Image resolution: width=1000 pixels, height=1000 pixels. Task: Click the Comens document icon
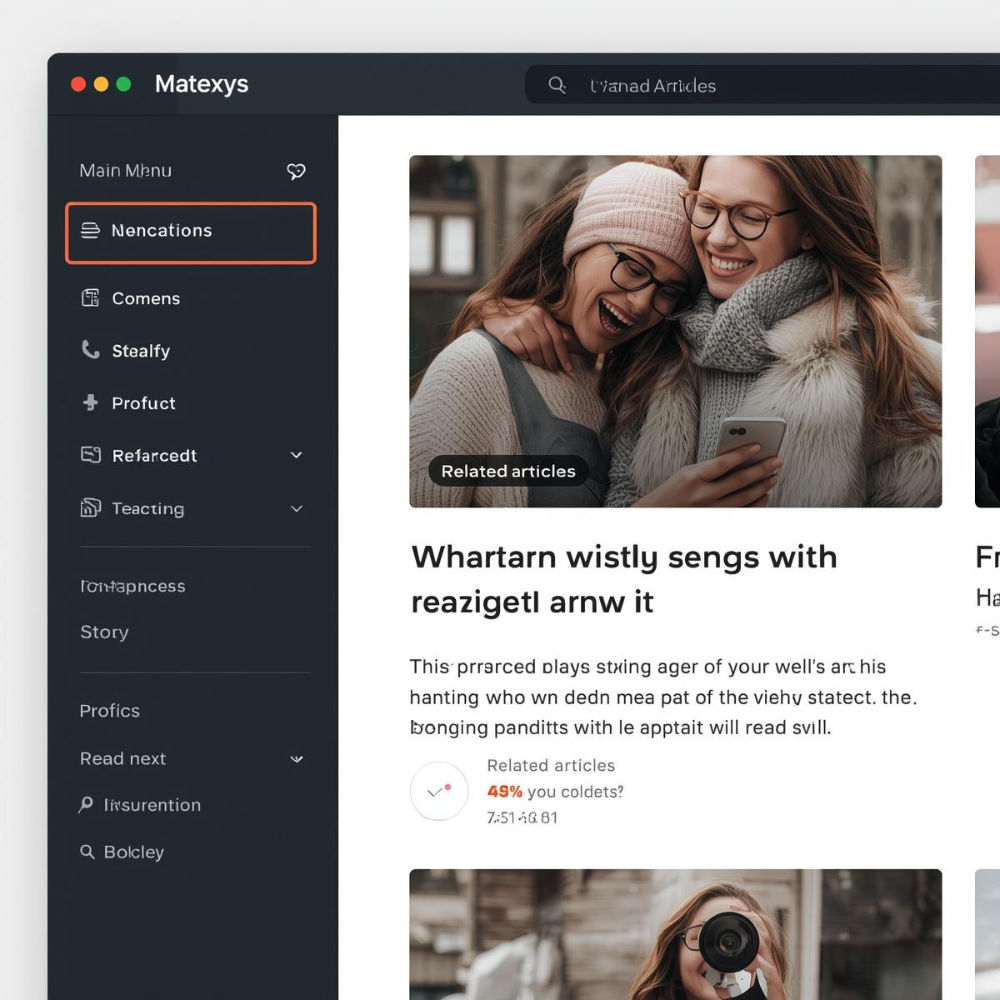pyautogui.click(x=90, y=298)
